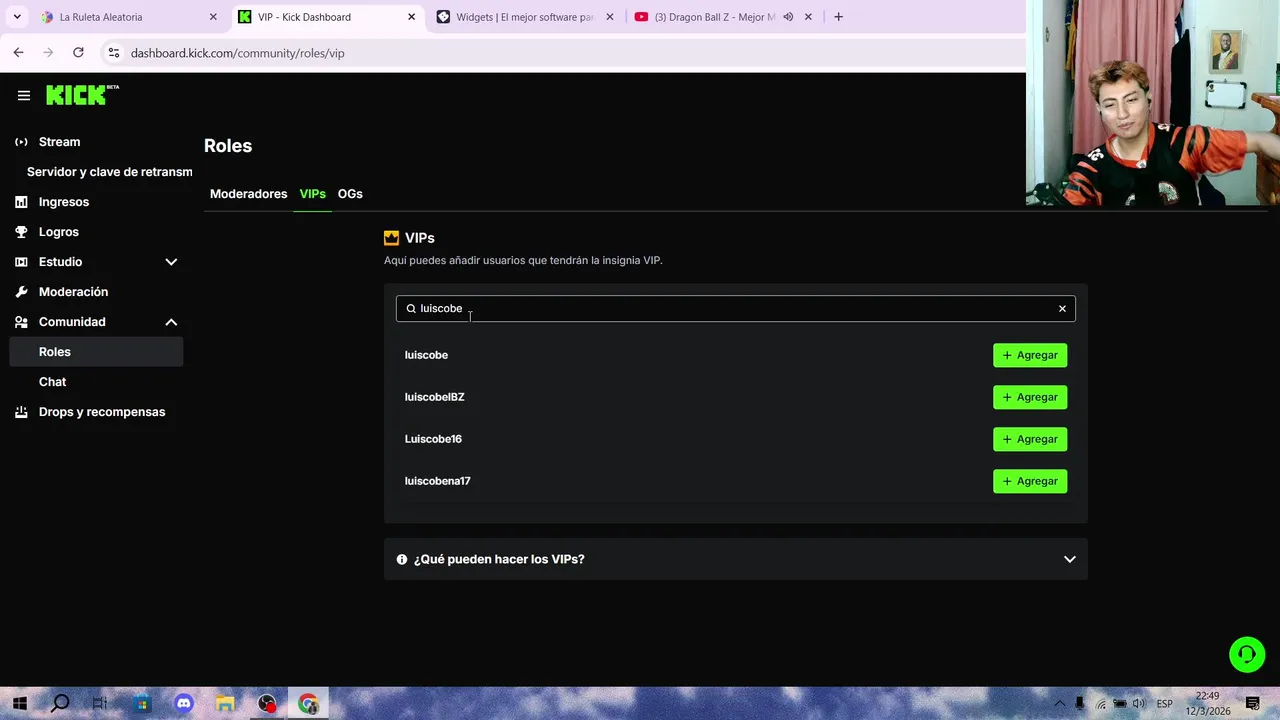Switch to the VIPs tab

tap(312, 194)
